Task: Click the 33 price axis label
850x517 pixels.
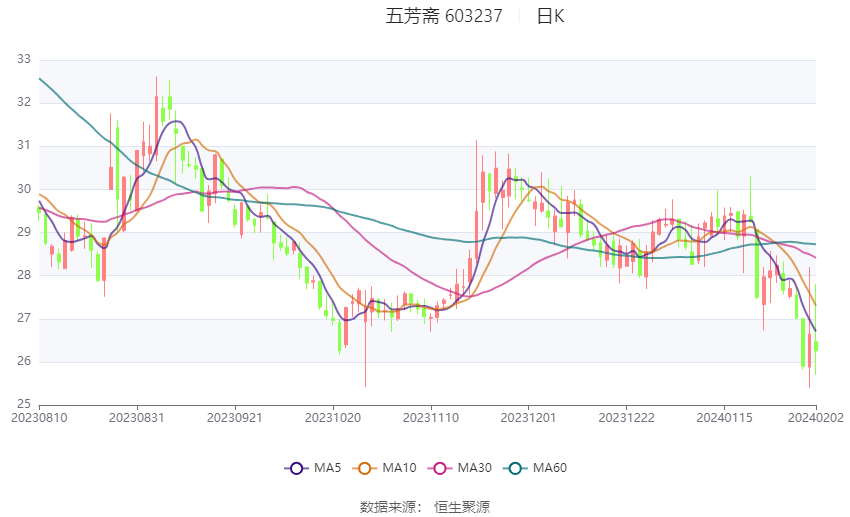Action: pos(24,59)
